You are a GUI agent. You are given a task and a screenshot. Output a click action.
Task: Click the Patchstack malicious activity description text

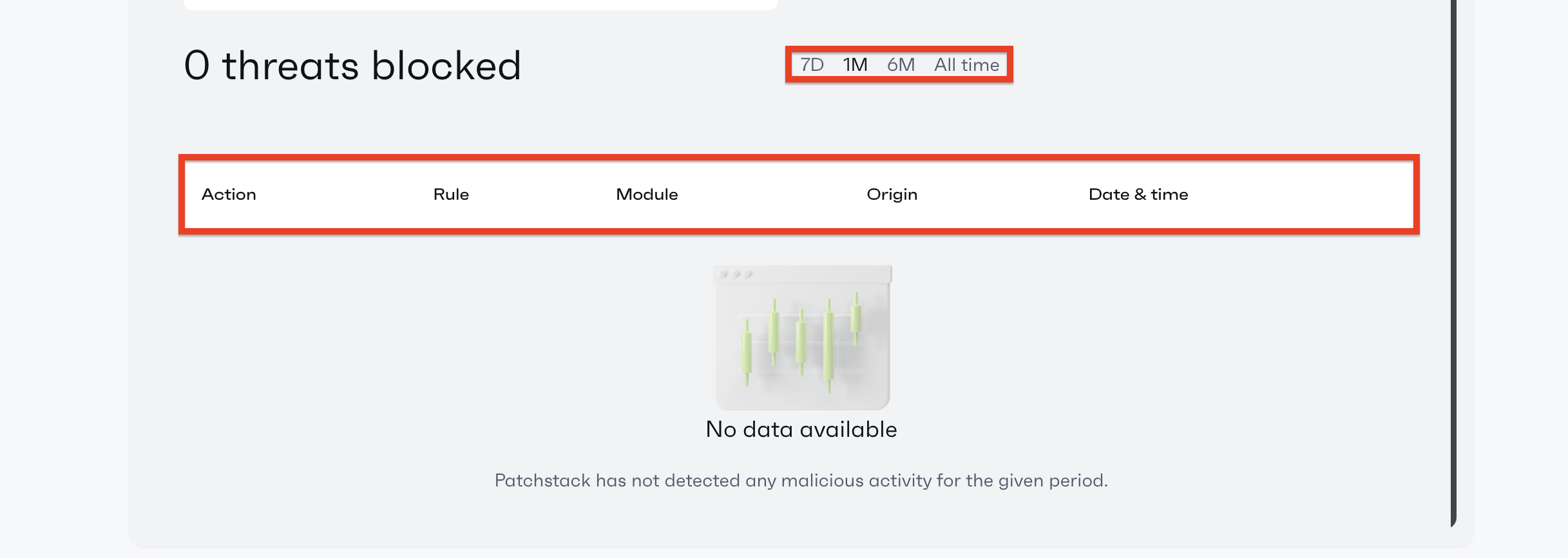[801, 481]
